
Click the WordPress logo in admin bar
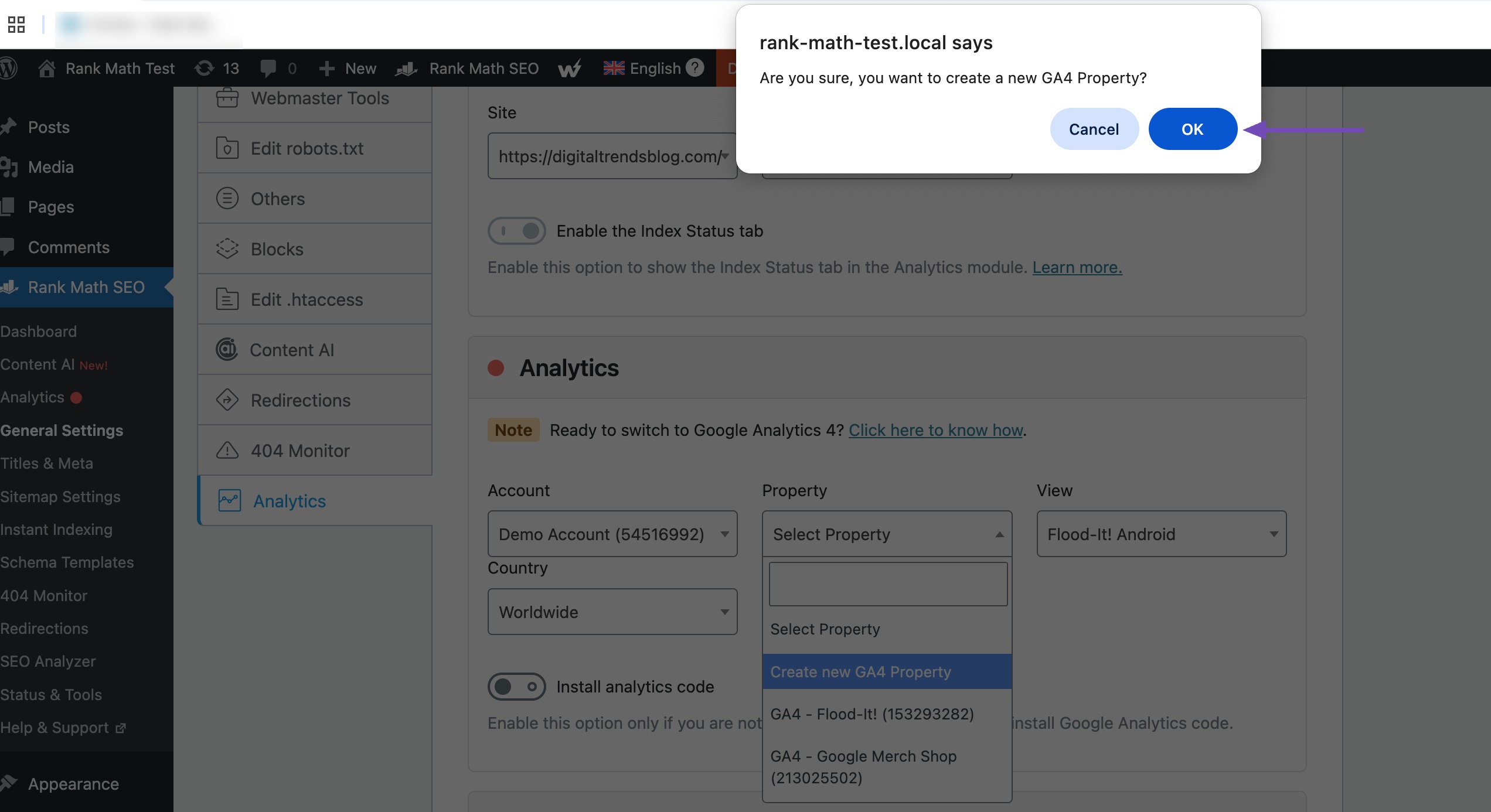coord(8,69)
